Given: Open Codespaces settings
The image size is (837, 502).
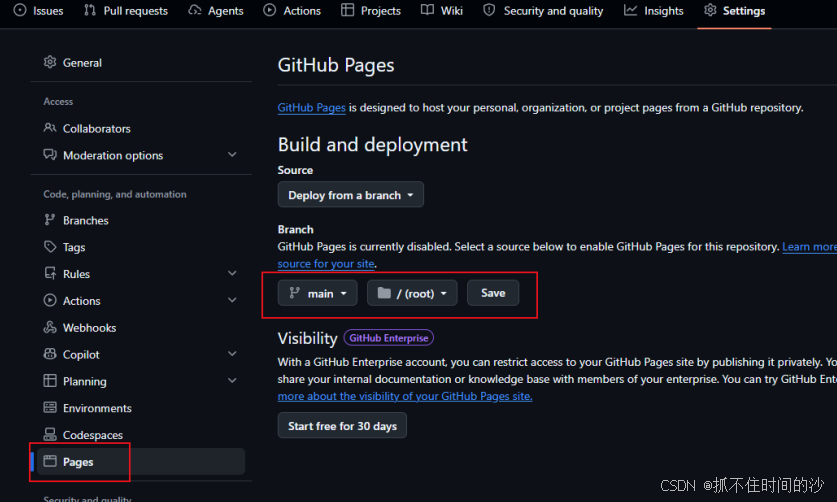Looking at the screenshot, I should click(141, 435).
